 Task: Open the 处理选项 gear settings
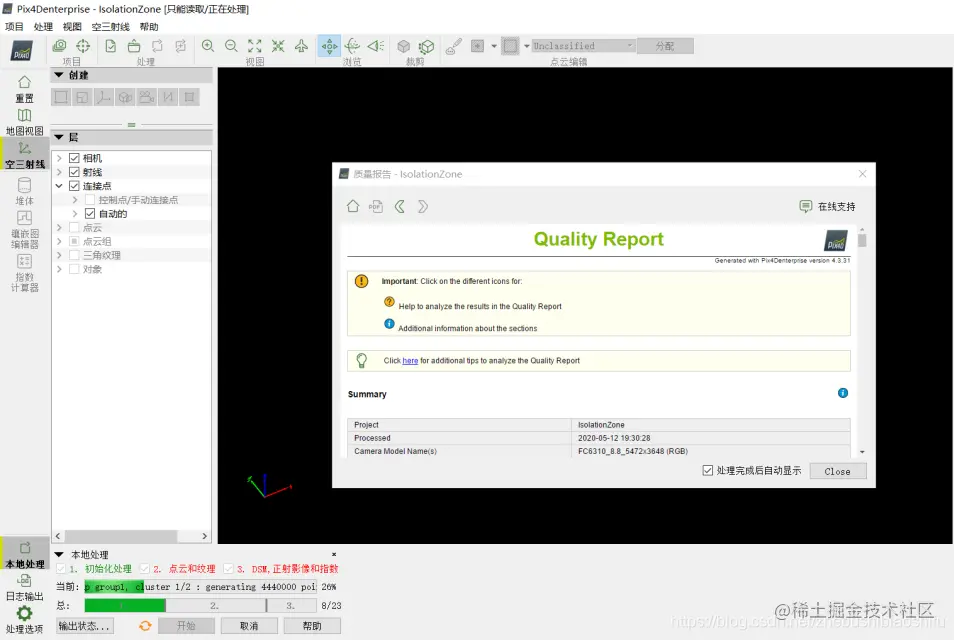pos(24,620)
